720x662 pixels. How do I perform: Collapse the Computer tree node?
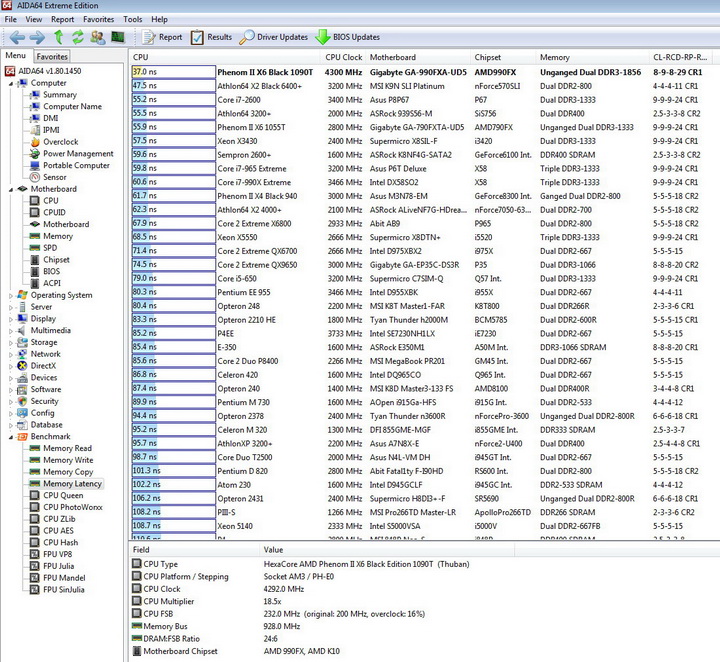point(11,84)
